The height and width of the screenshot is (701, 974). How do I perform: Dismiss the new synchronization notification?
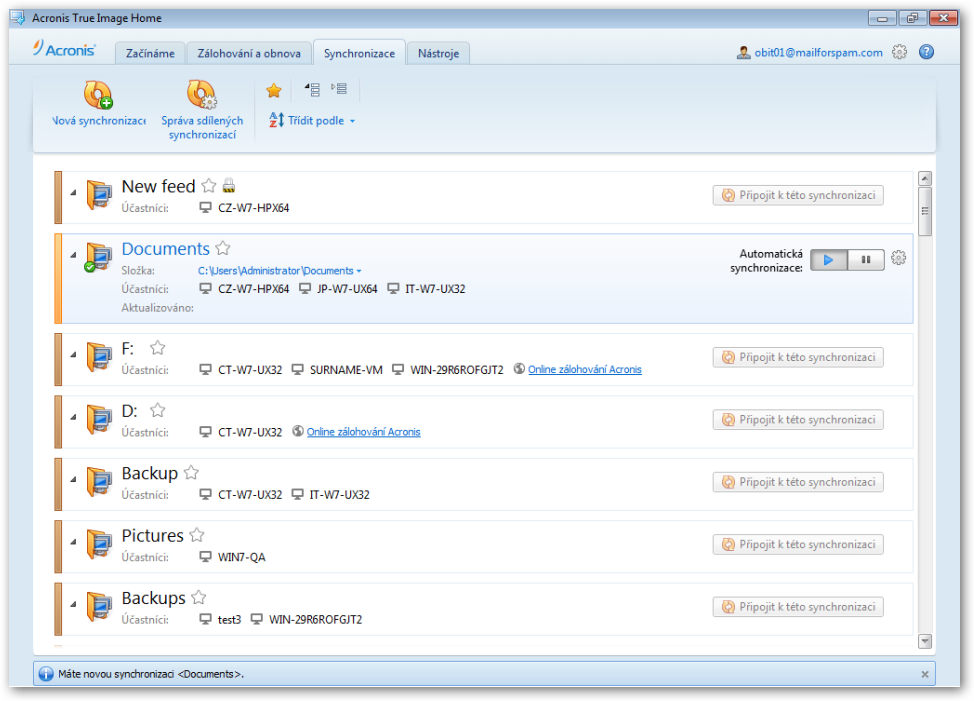pyautogui.click(x=925, y=674)
